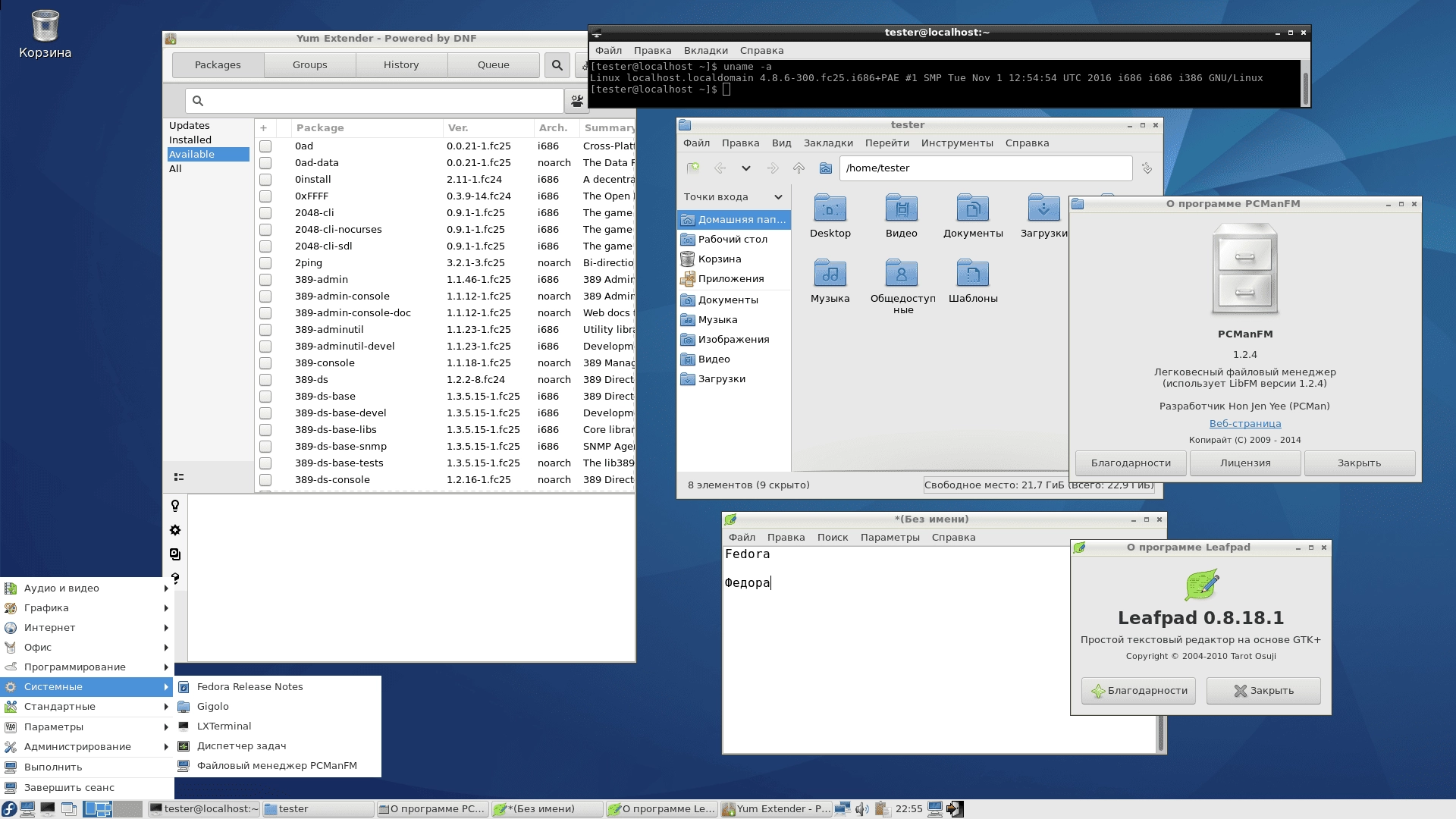Image resolution: width=1456 pixels, height=819 pixels.
Task: Check the 2ping package checkbox
Action: [x=265, y=263]
